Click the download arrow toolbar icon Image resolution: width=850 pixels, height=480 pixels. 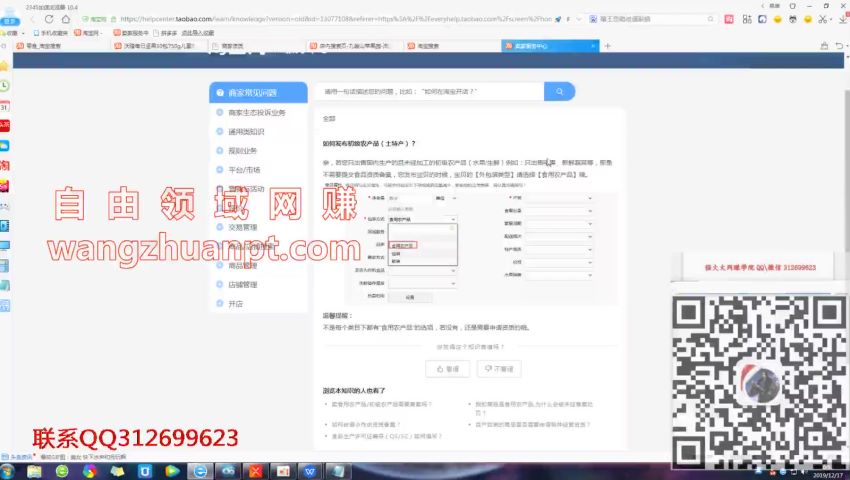[843, 19]
